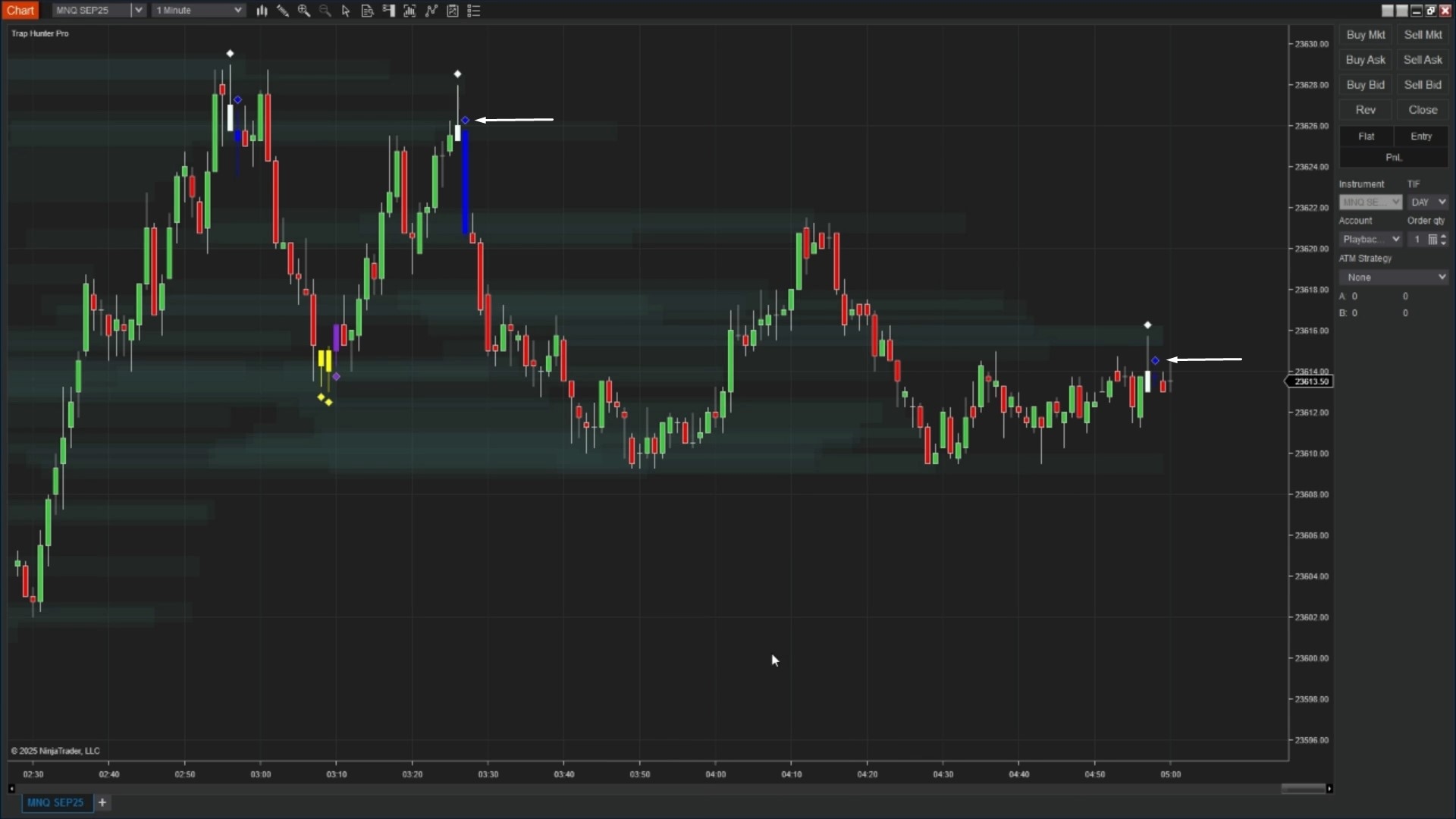Toggle the PnL display

(1394, 157)
